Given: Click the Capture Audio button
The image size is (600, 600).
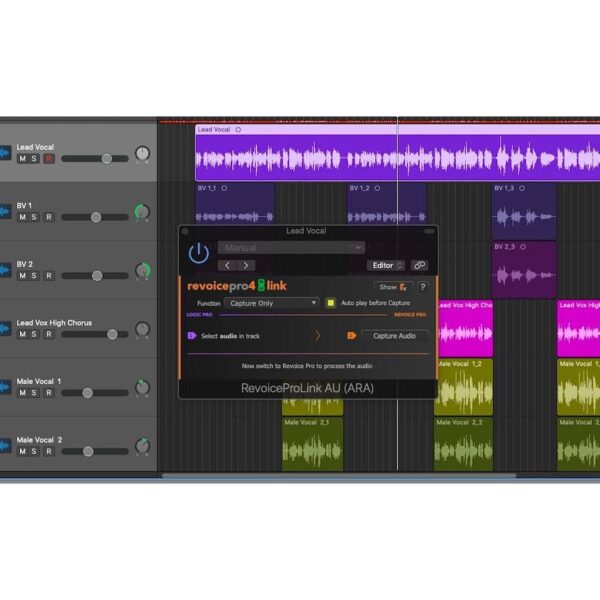Looking at the screenshot, I should [x=395, y=336].
